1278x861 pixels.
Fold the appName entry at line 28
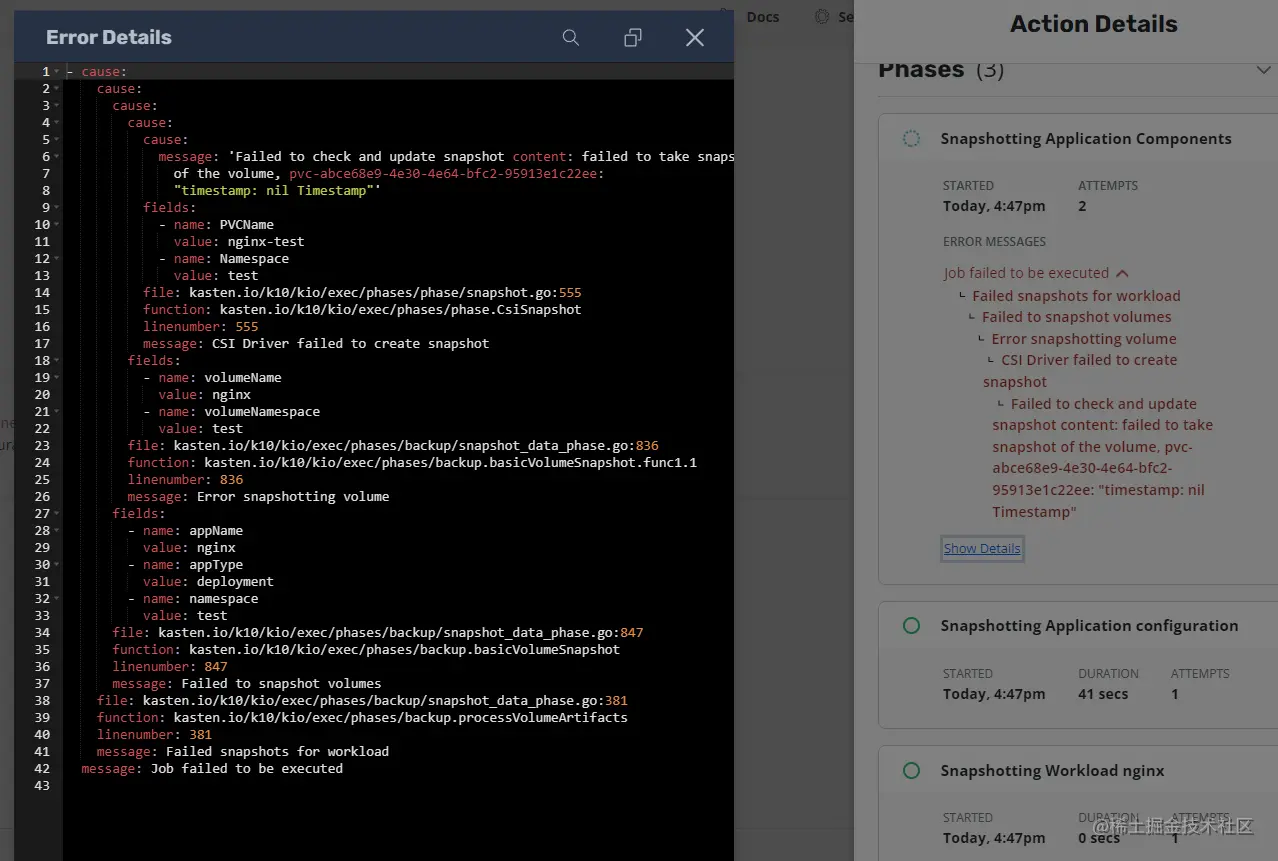pos(57,531)
